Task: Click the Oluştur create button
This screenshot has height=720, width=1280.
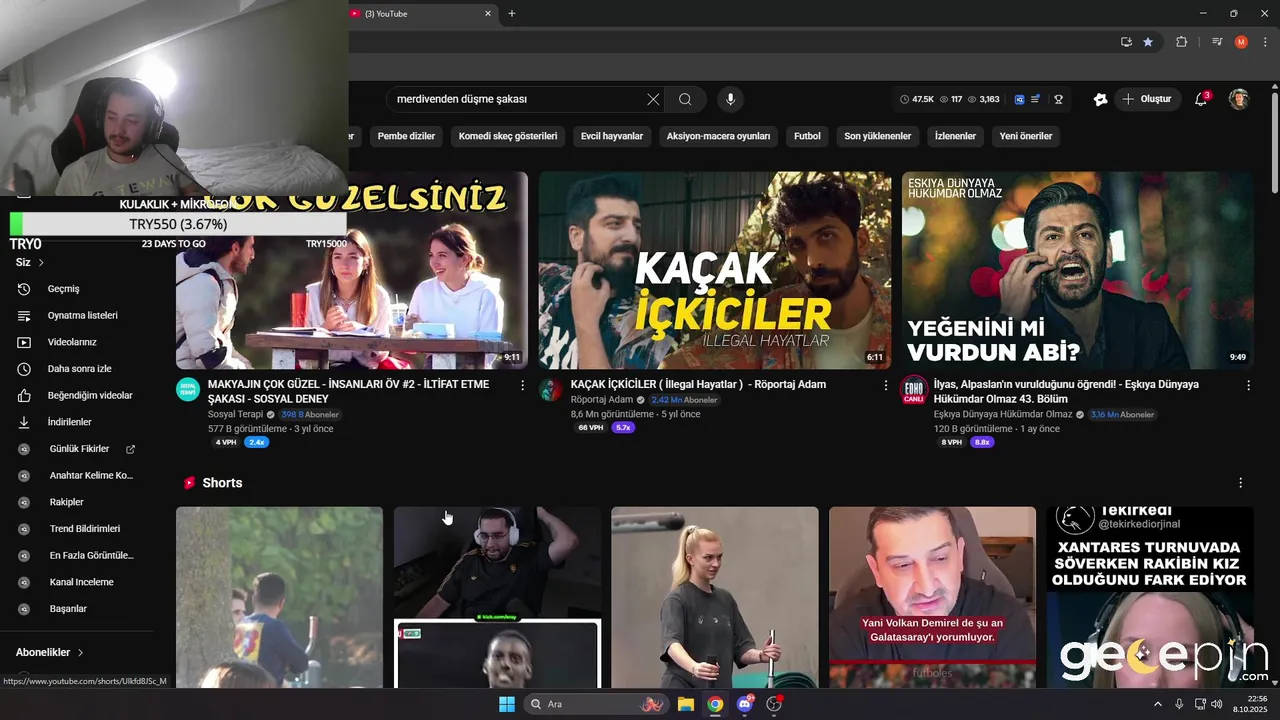Action: [1146, 99]
